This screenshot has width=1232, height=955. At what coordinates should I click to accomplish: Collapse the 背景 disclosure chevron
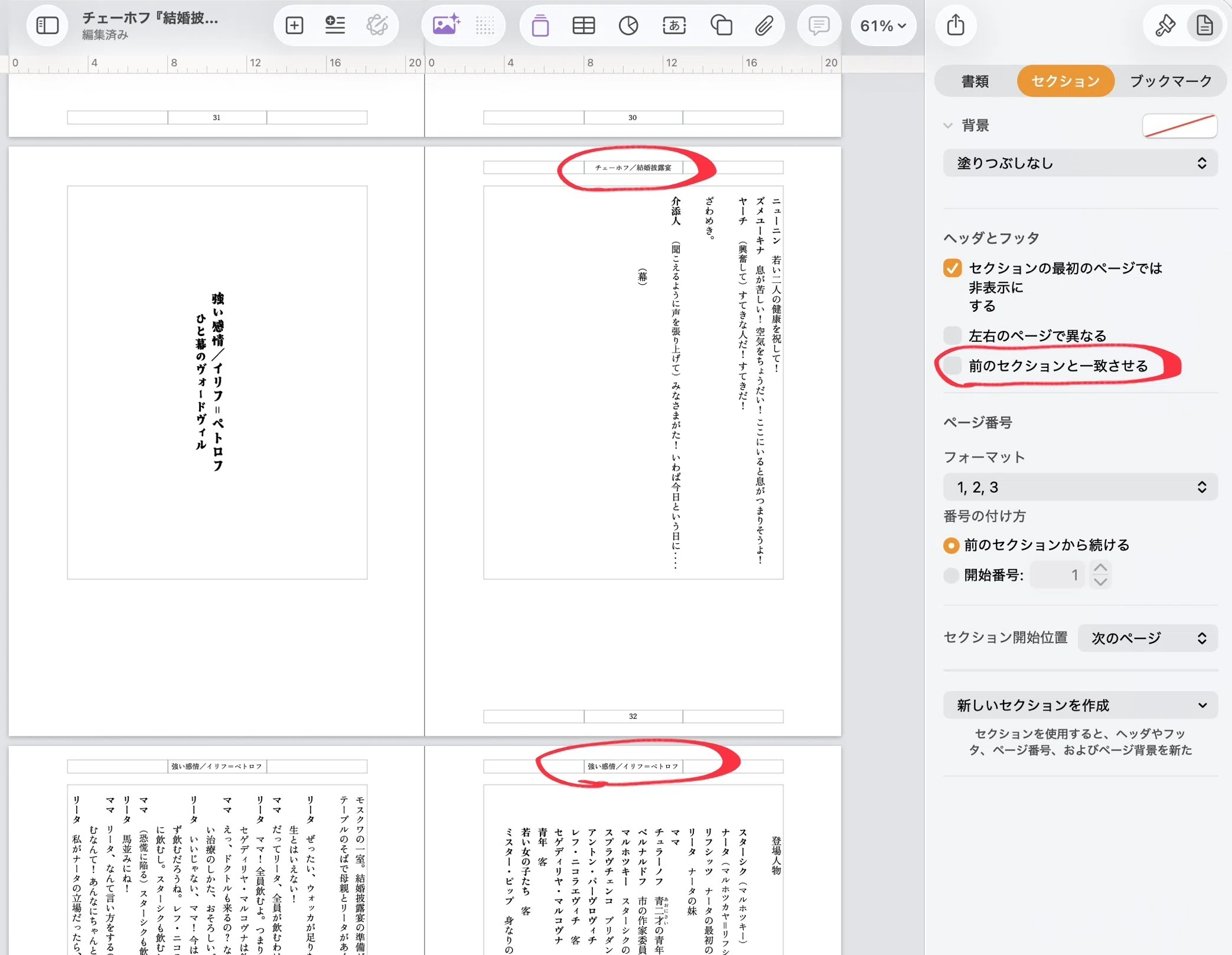[948, 125]
